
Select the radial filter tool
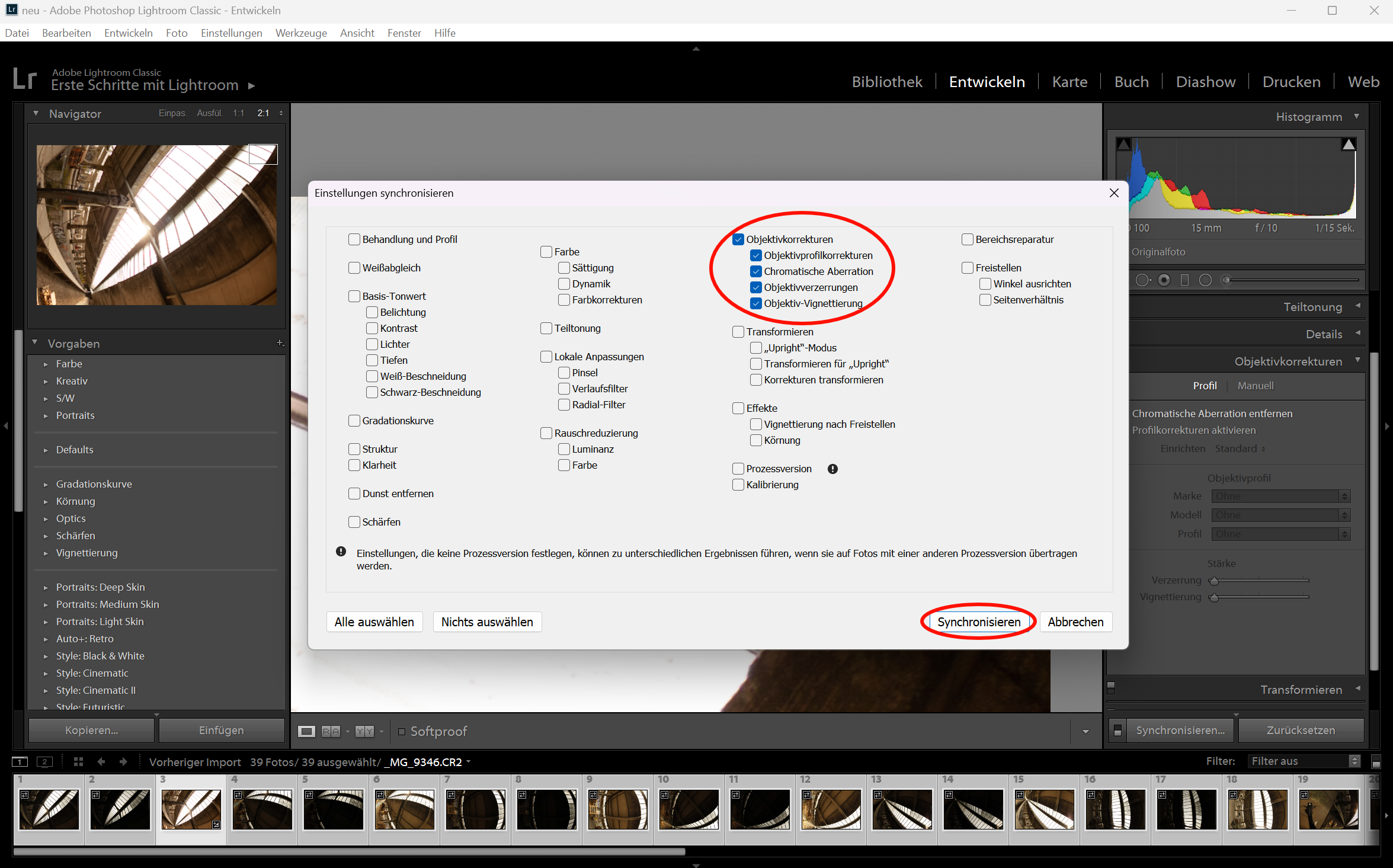[x=1205, y=280]
